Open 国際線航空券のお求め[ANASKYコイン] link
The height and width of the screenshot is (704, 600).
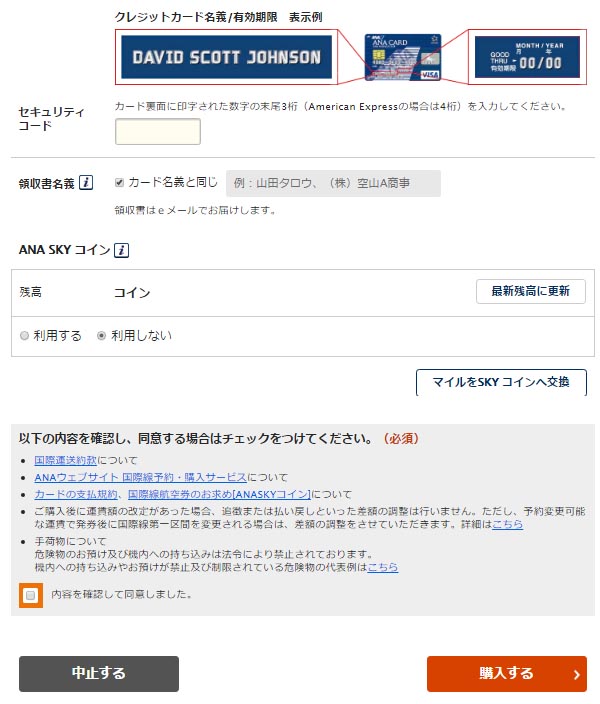point(219,494)
